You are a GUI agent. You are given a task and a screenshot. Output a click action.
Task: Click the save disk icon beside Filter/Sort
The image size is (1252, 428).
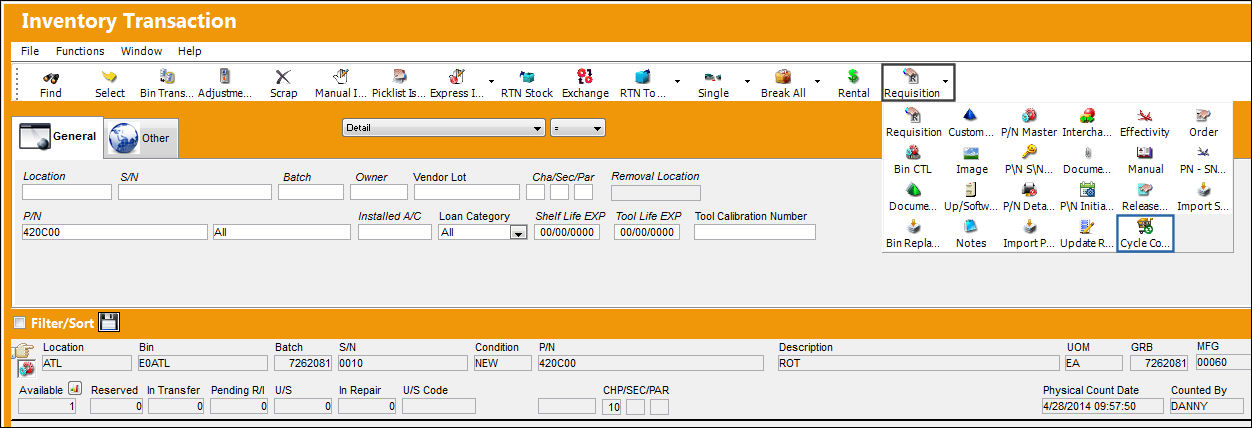109,322
